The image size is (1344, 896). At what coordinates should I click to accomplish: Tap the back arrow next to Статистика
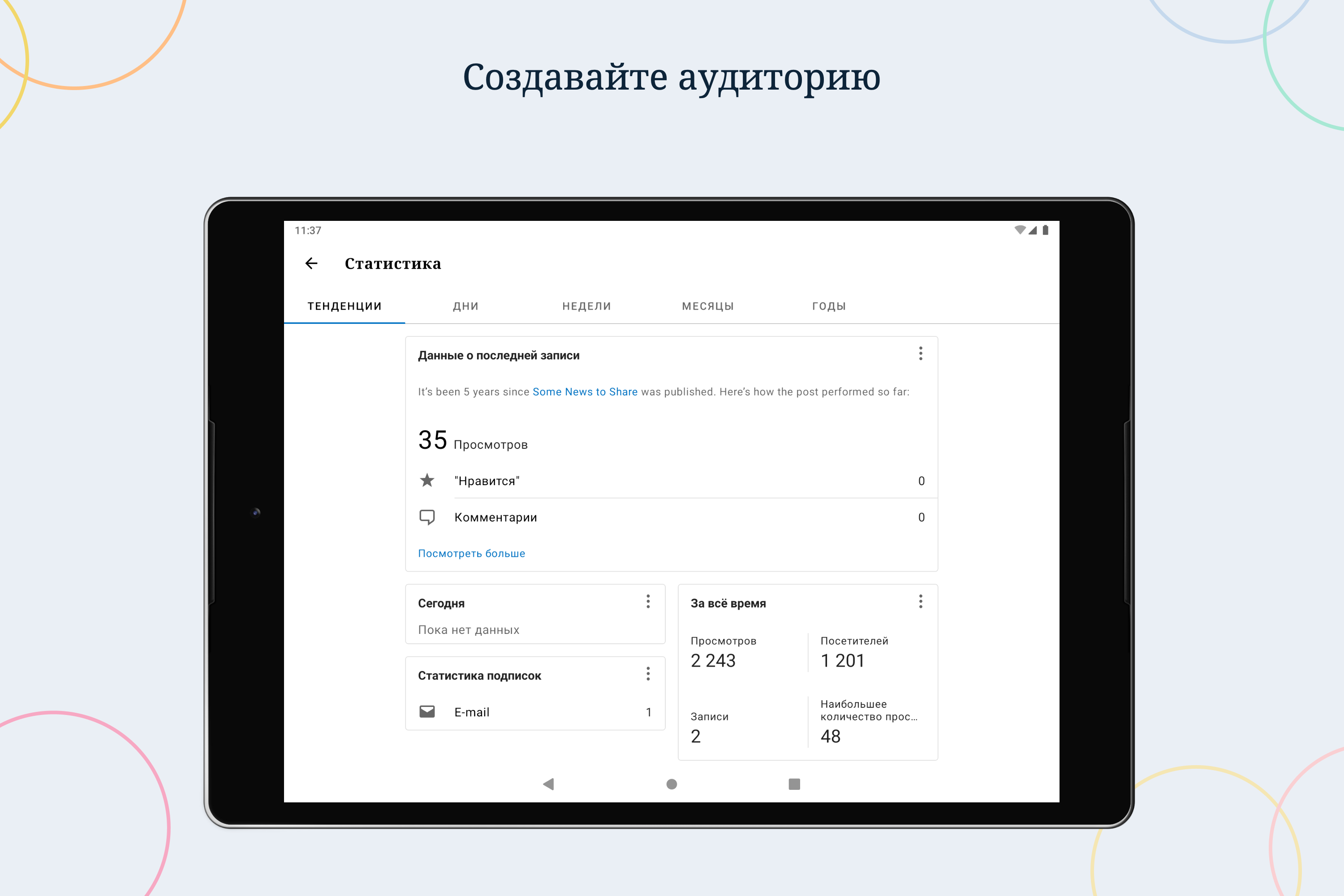point(311,263)
